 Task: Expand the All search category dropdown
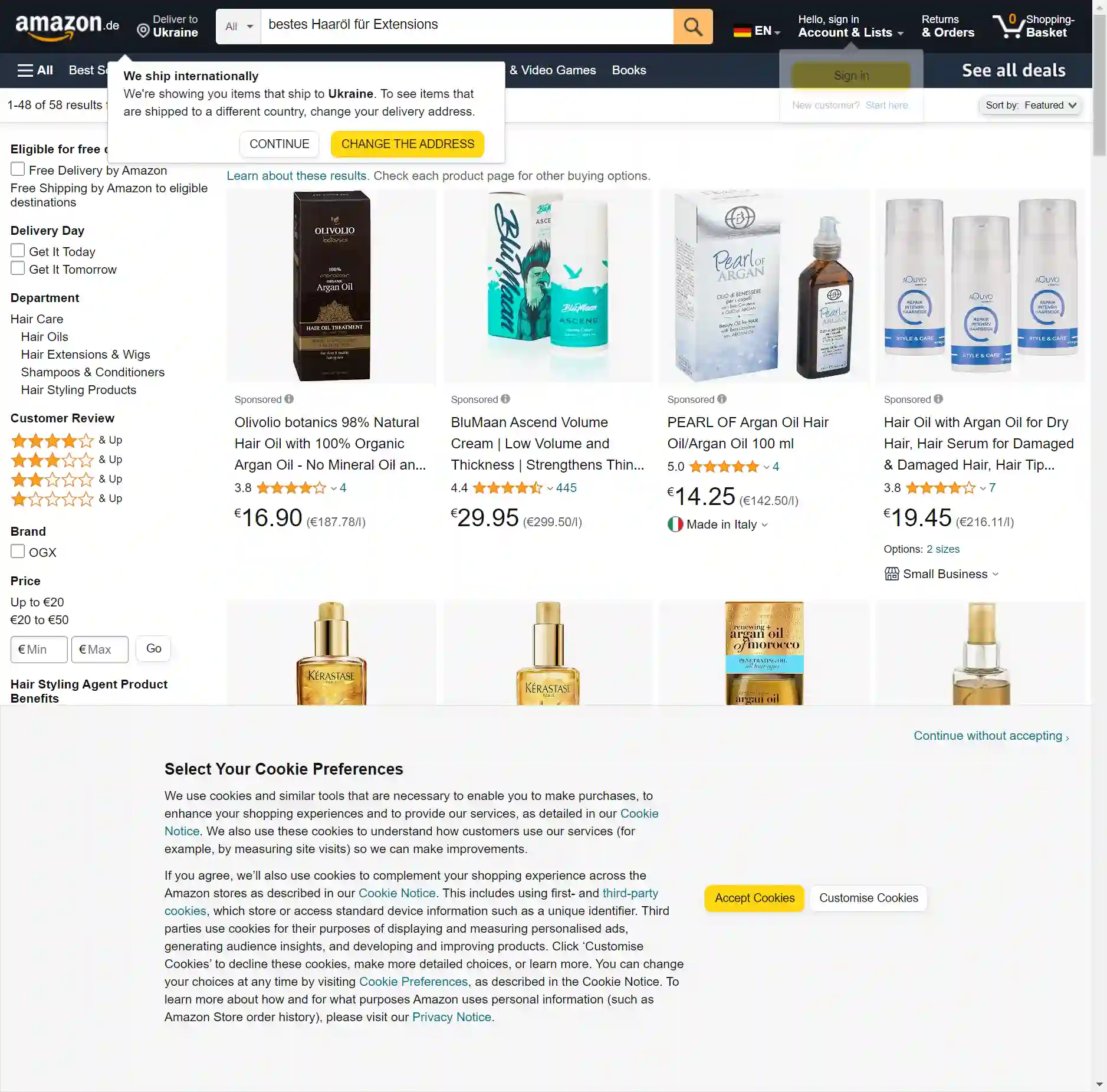(x=238, y=27)
